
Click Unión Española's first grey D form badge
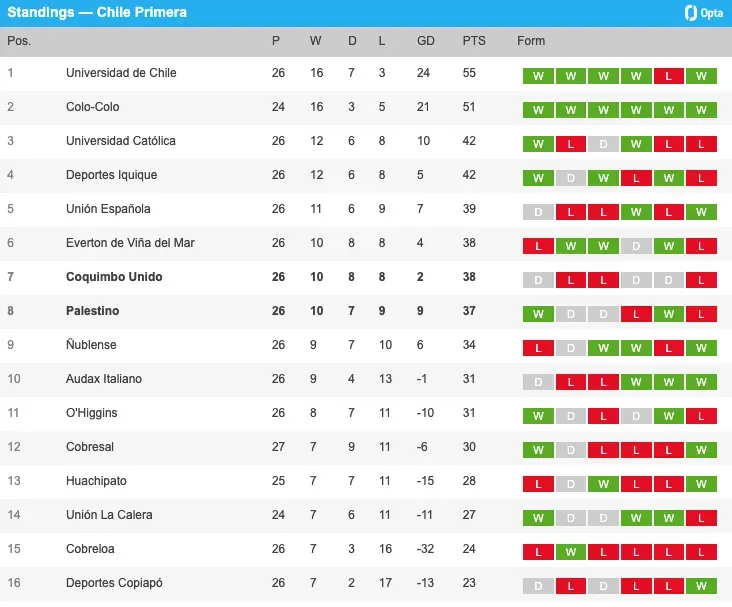click(538, 212)
